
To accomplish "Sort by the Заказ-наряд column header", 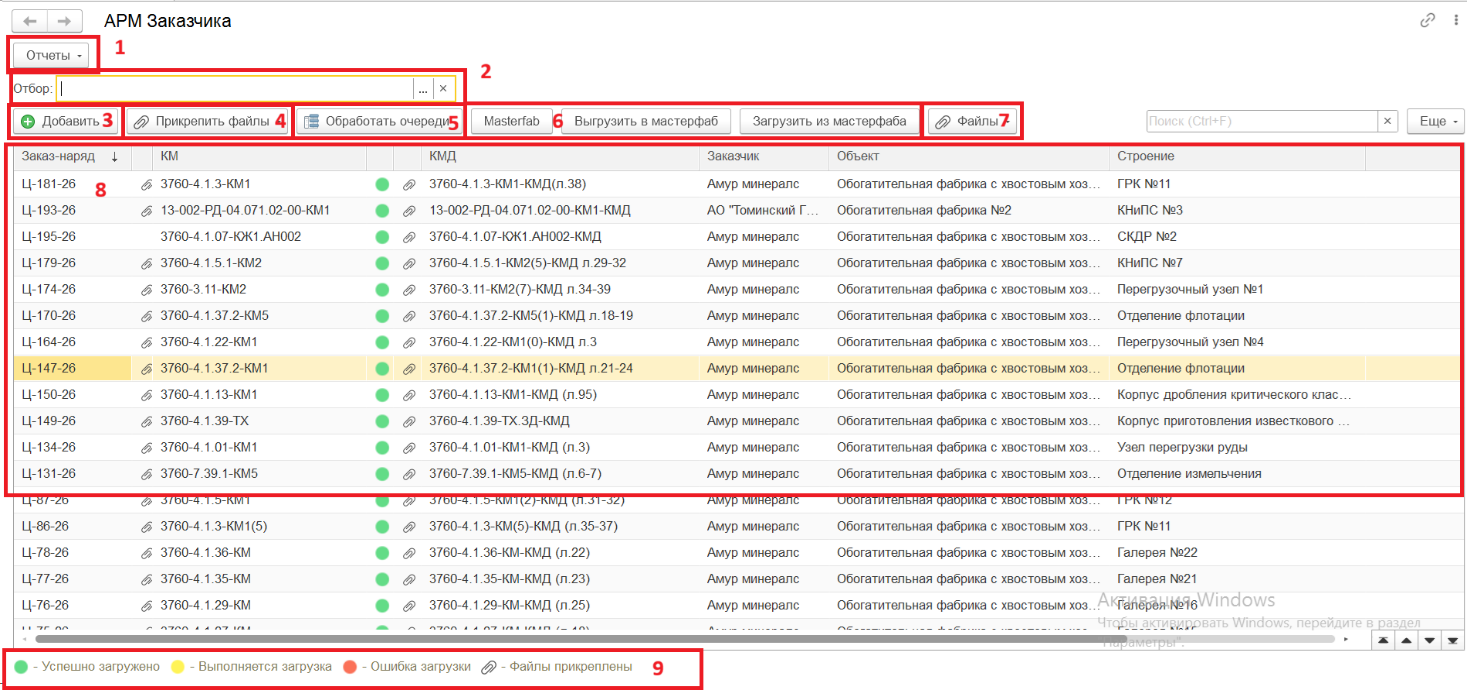I will 71,156.
